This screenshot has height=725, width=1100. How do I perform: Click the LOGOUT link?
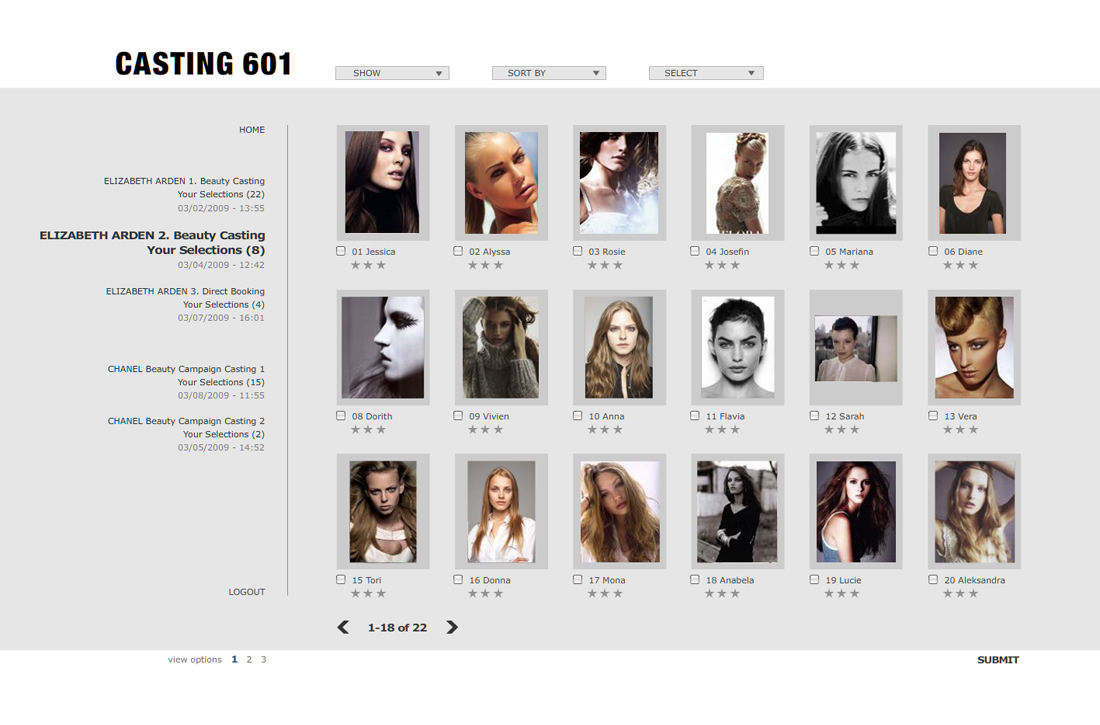click(x=247, y=592)
